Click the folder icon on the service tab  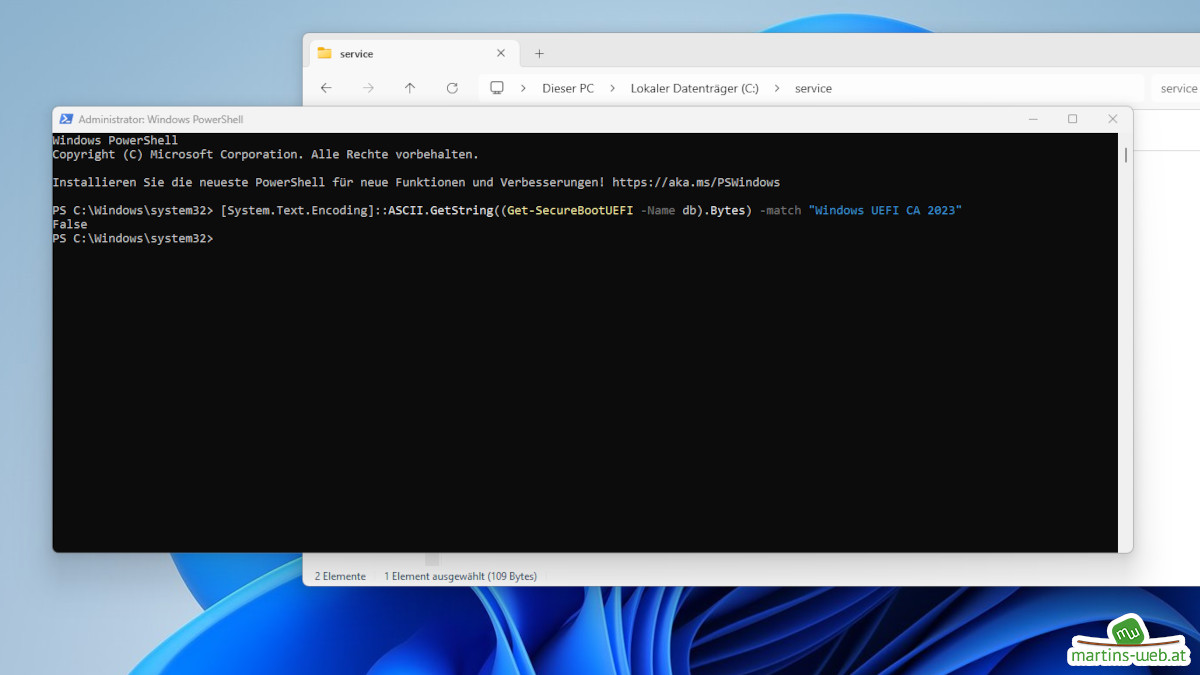coord(324,54)
